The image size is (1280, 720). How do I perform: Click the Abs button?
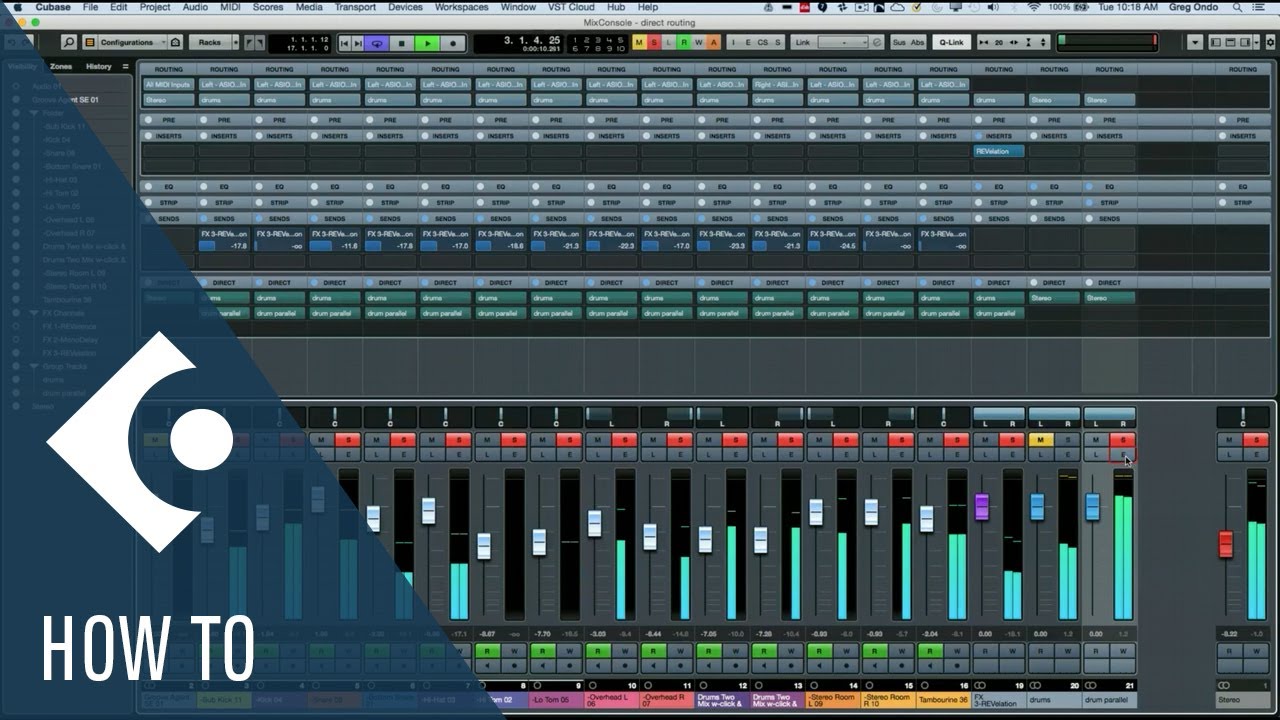point(917,43)
